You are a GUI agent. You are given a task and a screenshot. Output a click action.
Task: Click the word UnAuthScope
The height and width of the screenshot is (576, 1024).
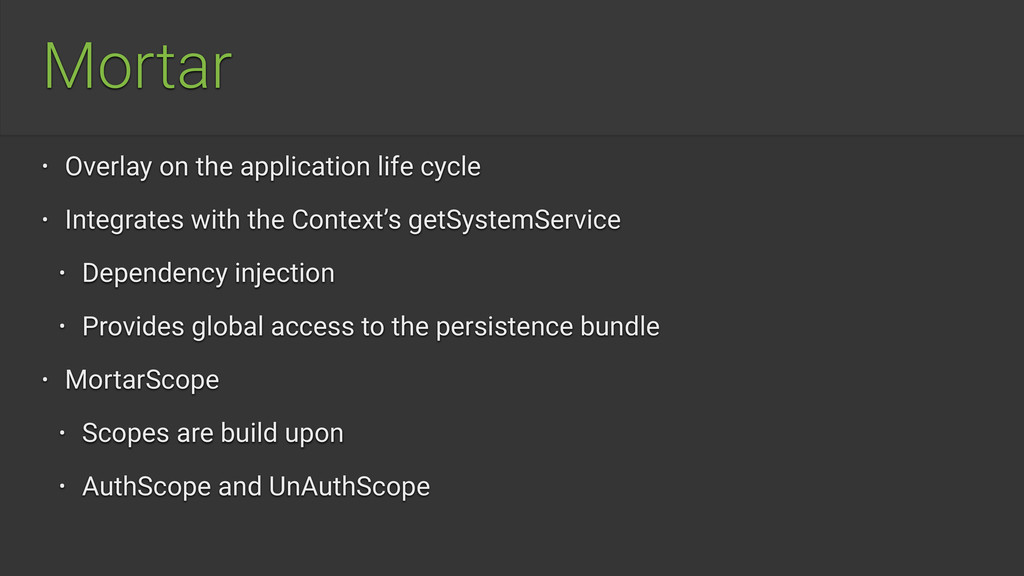[x=349, y=487]
